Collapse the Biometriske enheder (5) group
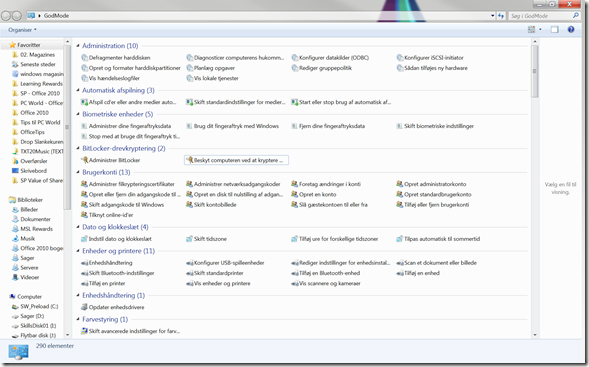 pyautogui.click(x=78, y=114)
